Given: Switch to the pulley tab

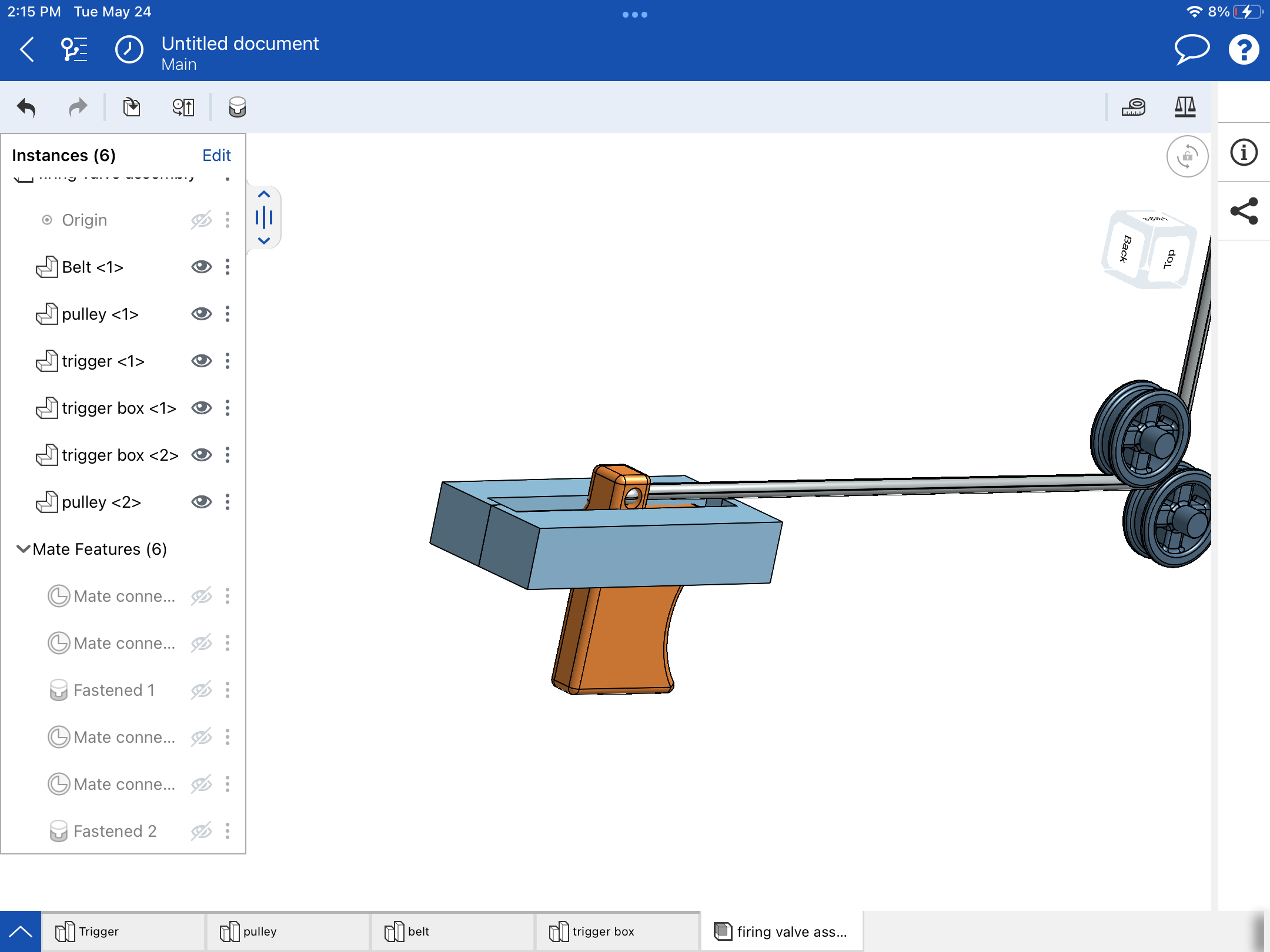Looking at the screenshot, I should coord(288,931).
